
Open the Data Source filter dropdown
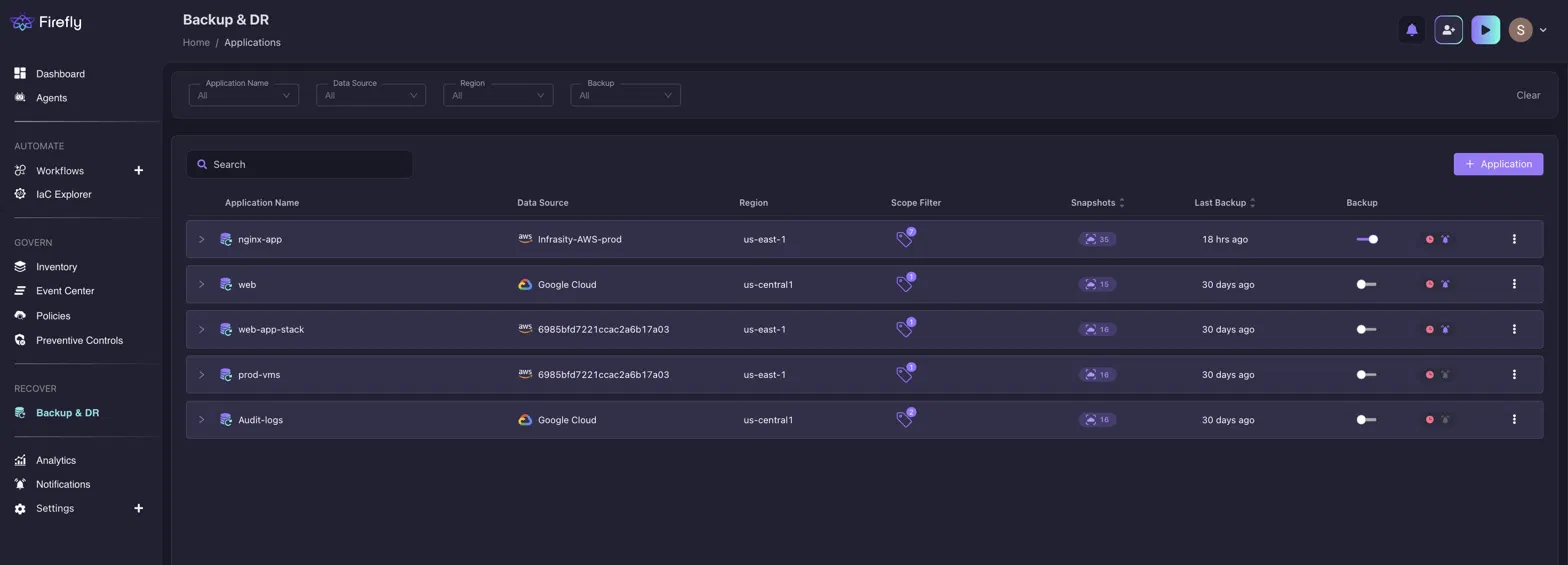(x=371, y=95)
